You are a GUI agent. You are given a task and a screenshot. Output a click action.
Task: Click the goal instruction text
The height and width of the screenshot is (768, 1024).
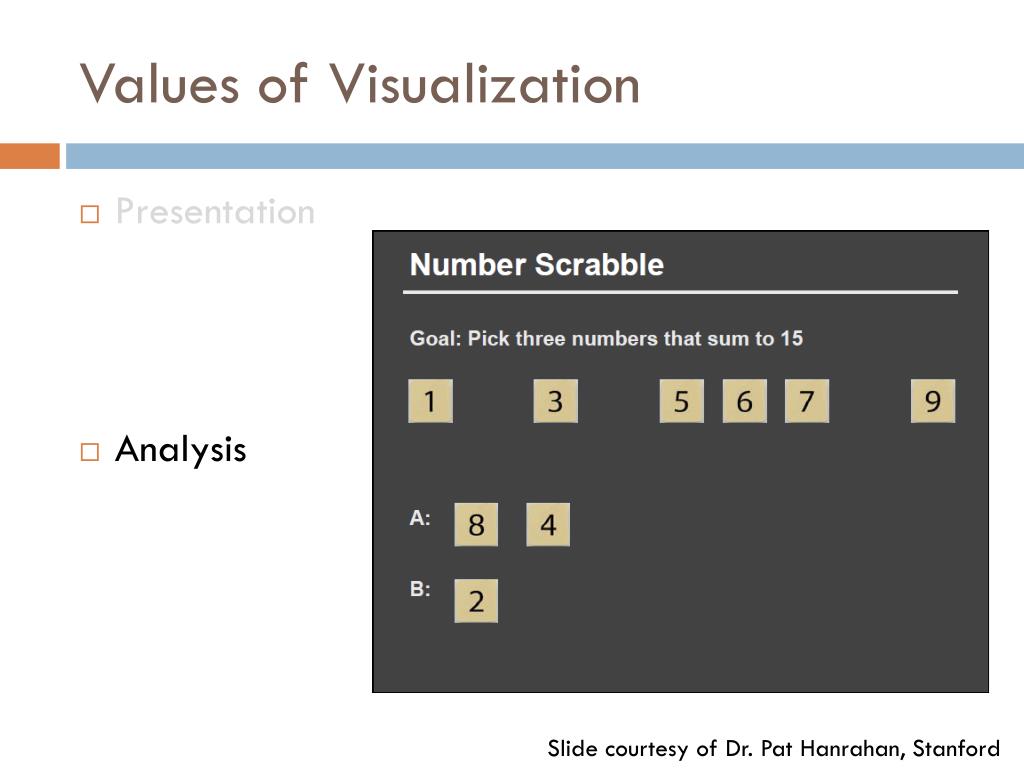click(x=606, y=338)
